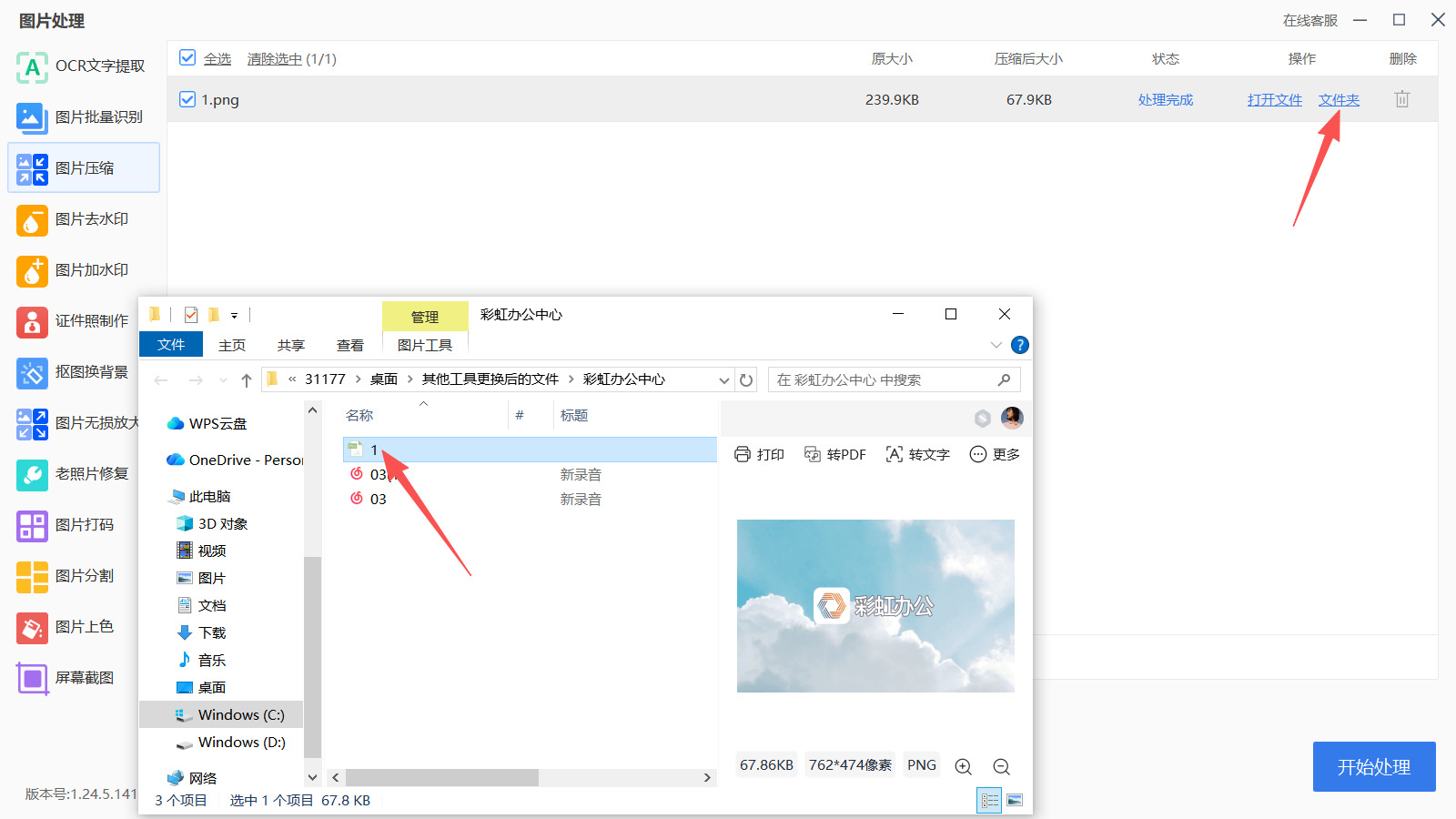Open the 文件 menu in Explorer
Screen dimensions: 1456x819
tap(170, 345)
